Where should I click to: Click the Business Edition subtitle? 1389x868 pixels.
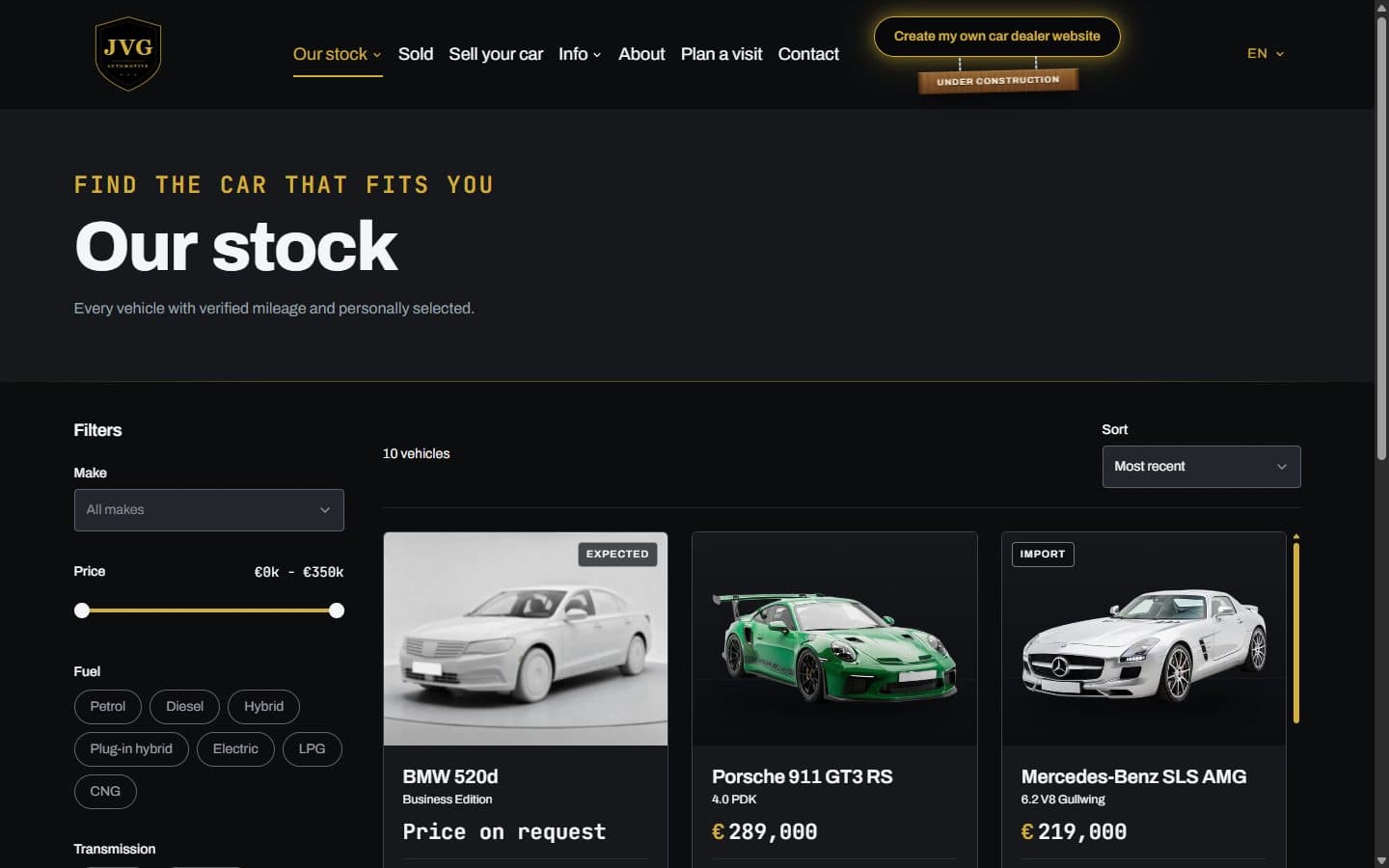[x=448, y=800]
